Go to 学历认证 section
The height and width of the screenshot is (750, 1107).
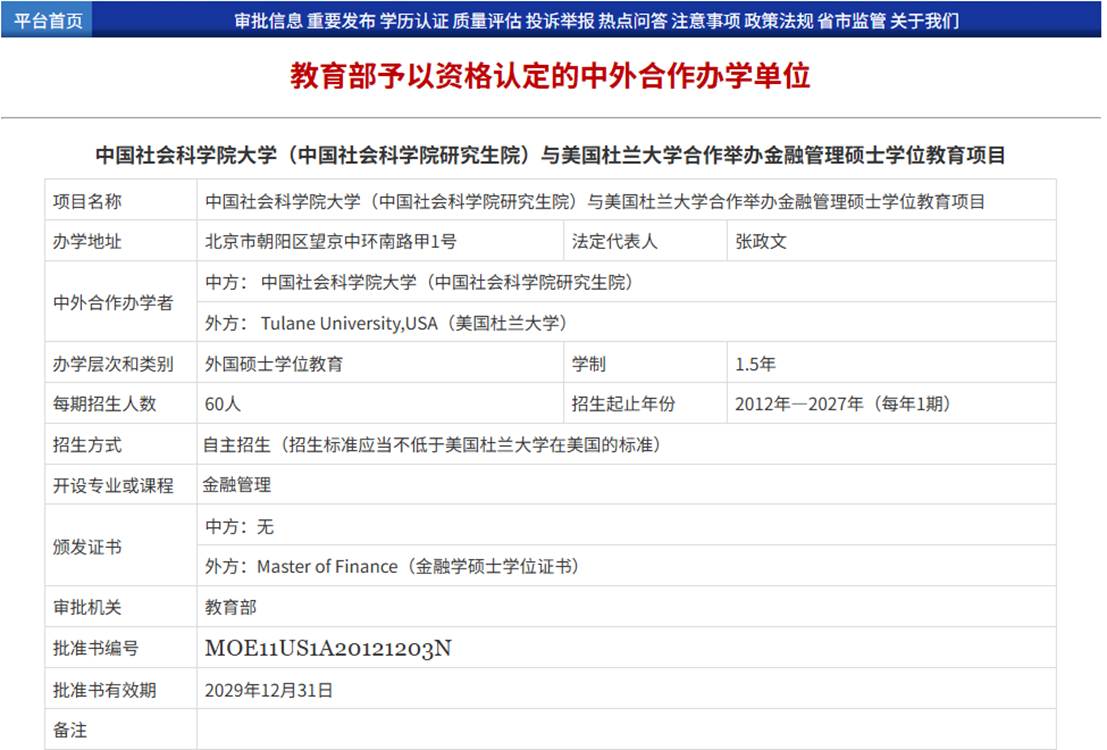tap(414, 21)
